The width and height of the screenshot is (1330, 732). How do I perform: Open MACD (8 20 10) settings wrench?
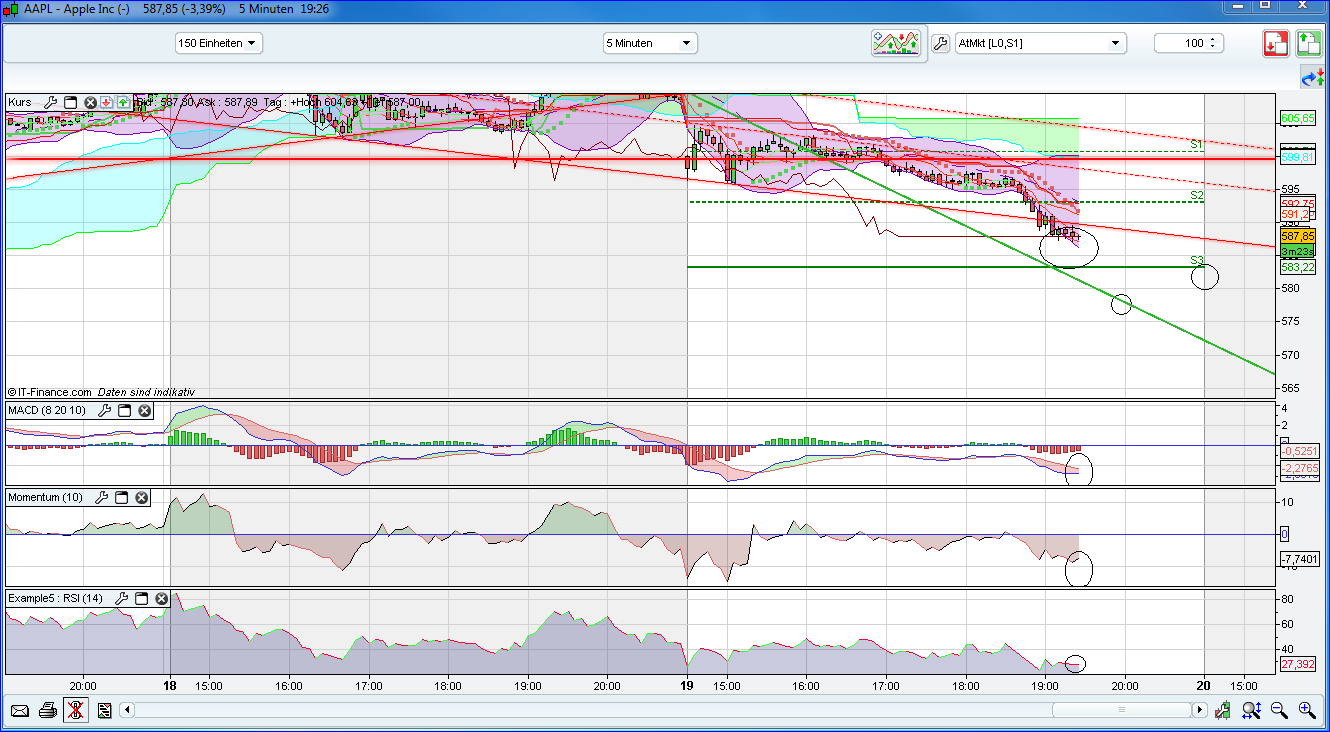point(104,410)
